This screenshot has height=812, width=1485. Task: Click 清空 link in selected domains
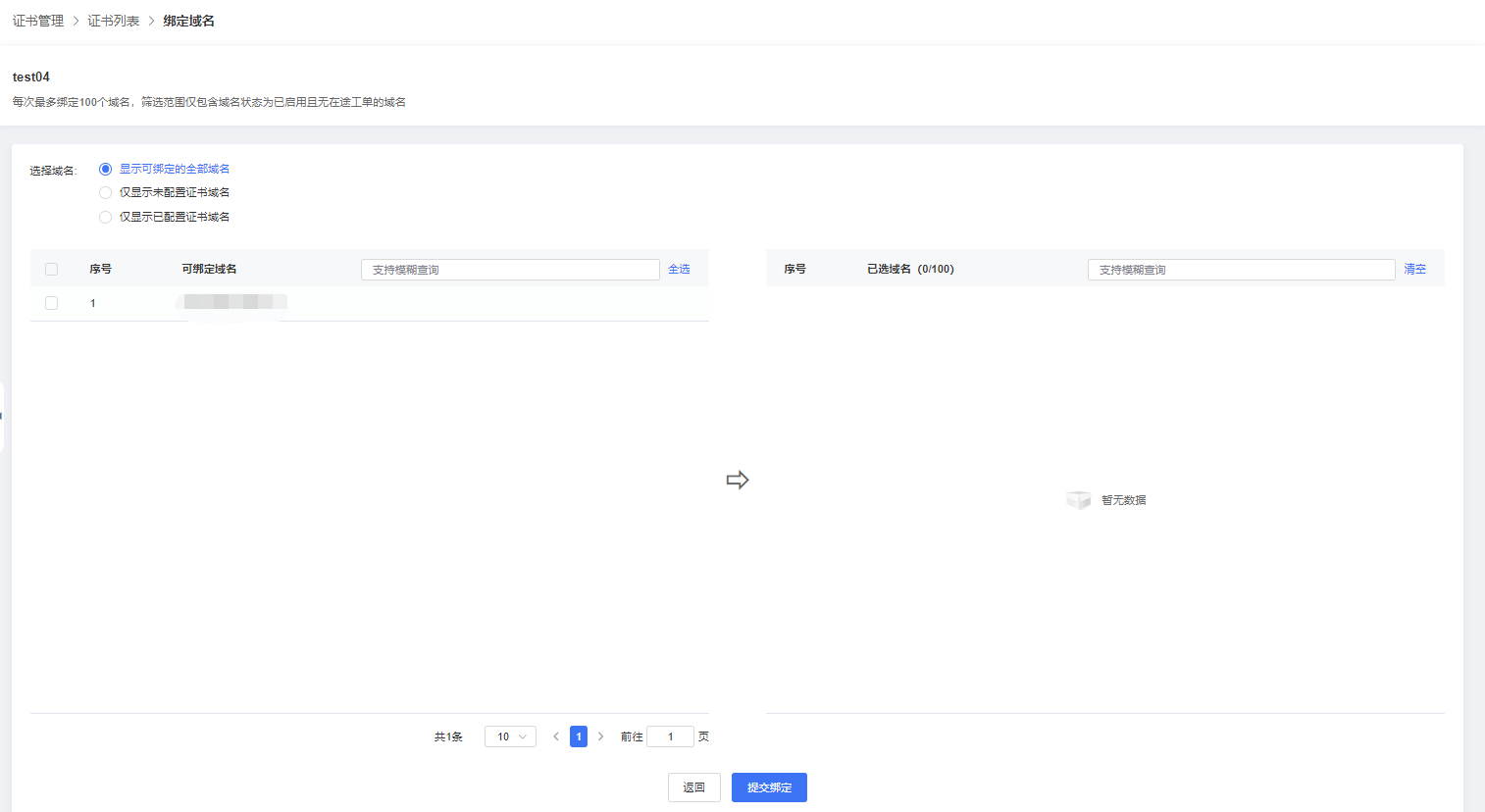tap(1414, 269)
